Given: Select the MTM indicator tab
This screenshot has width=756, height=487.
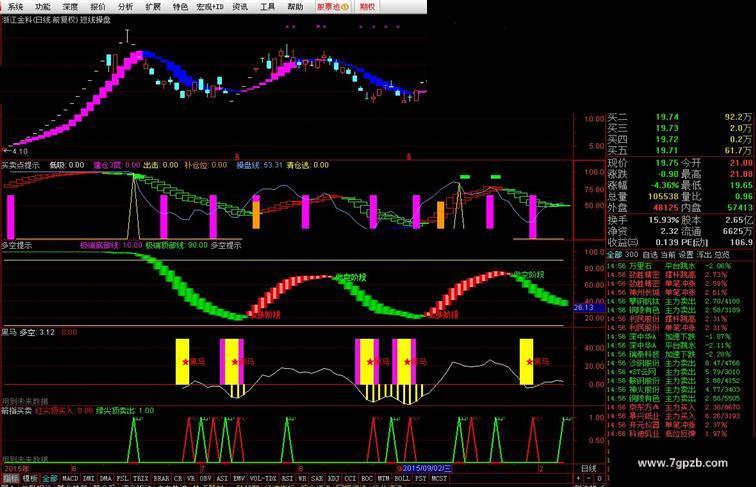Looking at the screenshot, I should [383, 479].
